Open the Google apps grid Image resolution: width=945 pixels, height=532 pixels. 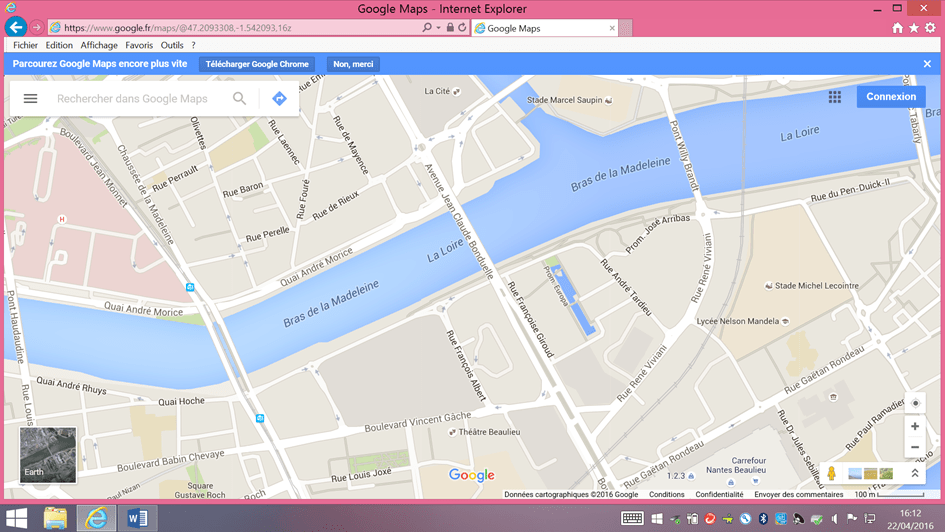834,97
